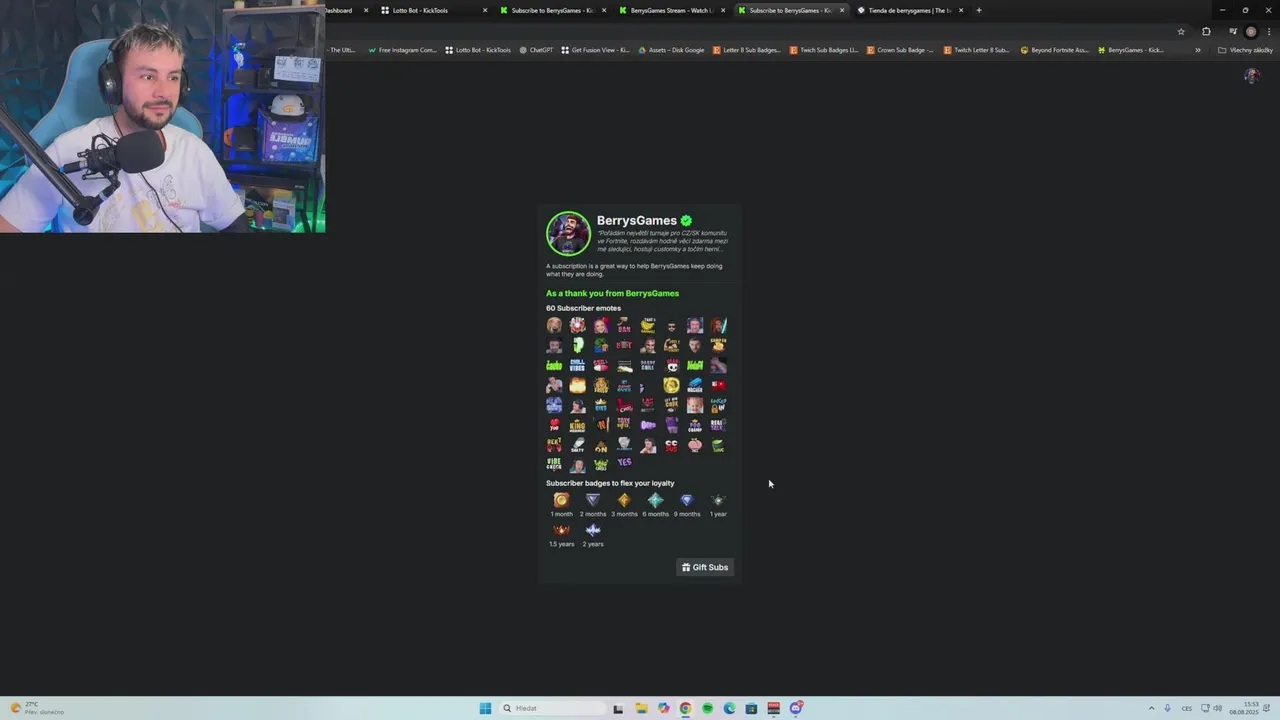Switch to the Tienda de berrysgames tab
Screen dimensions: 1280x720
click(x=908, y=10)
